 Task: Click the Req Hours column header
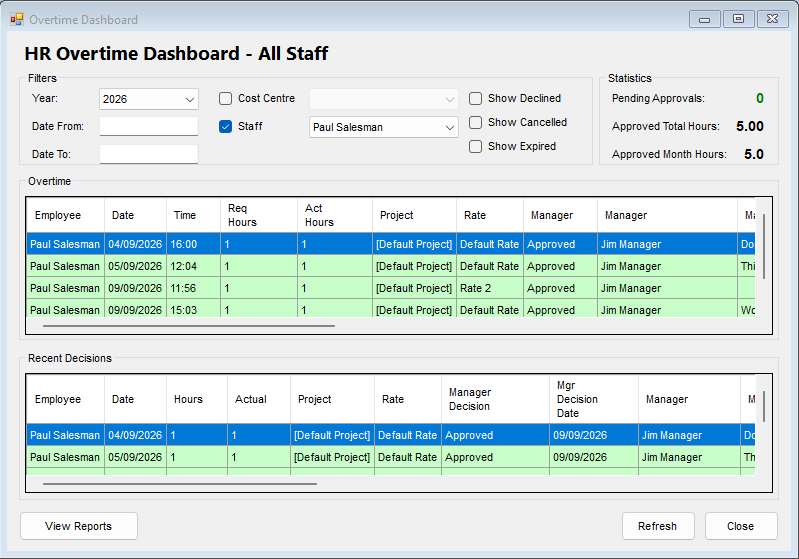259,215
